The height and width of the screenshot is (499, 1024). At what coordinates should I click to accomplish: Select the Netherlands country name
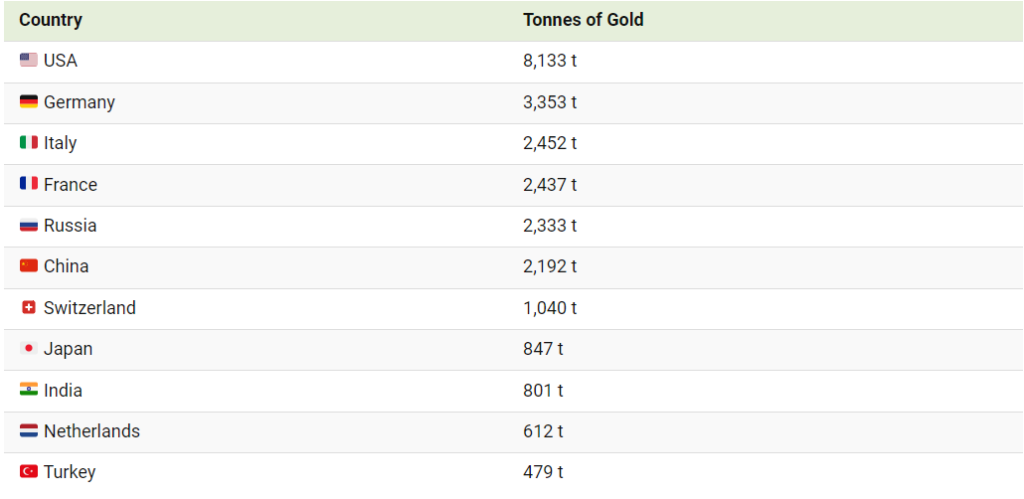[x=92, y=431]
